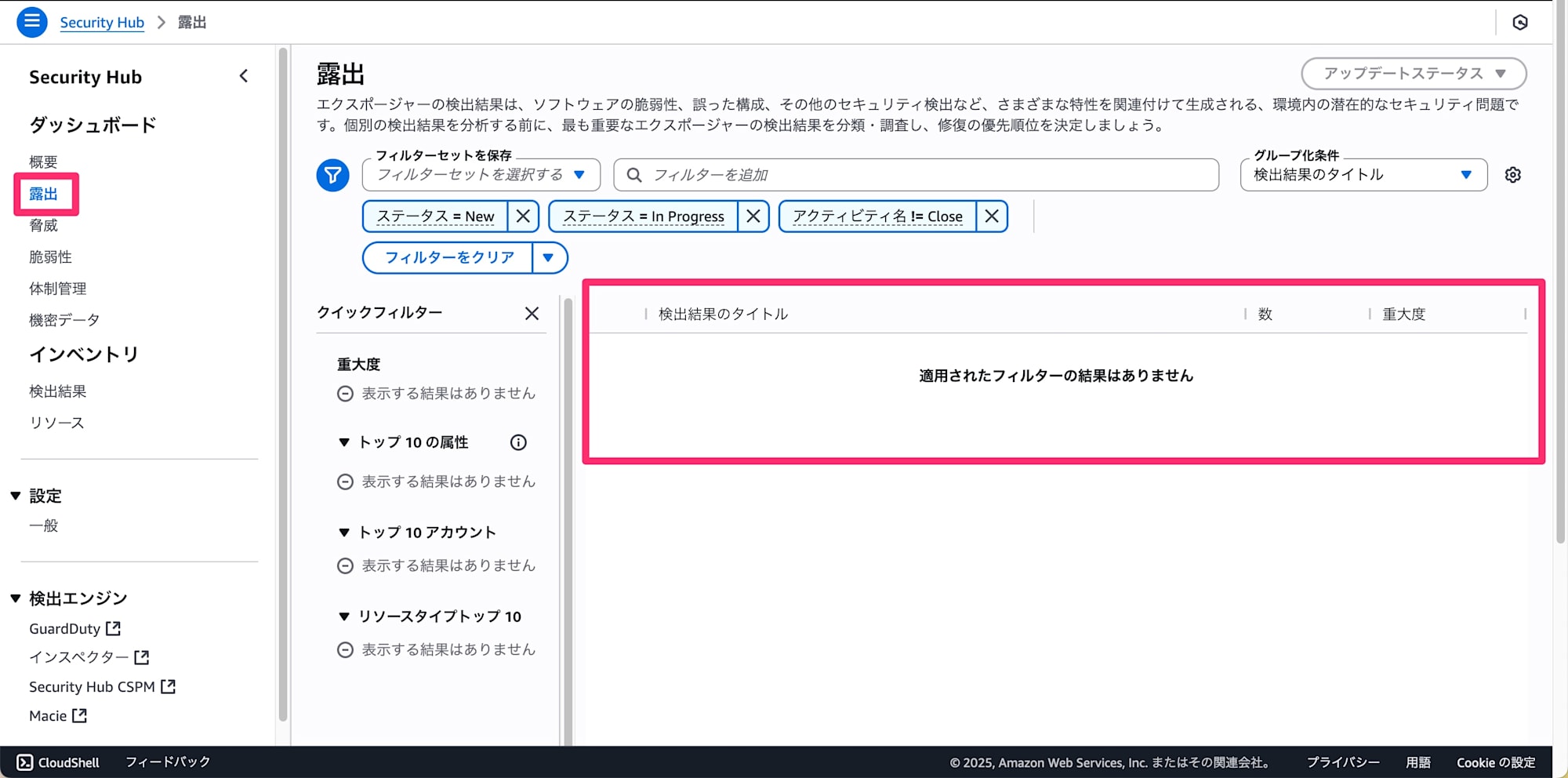Open the アップデートステータス dropdown
Viewport: 1568px width, 778px height.
(x=1414, y=73)
